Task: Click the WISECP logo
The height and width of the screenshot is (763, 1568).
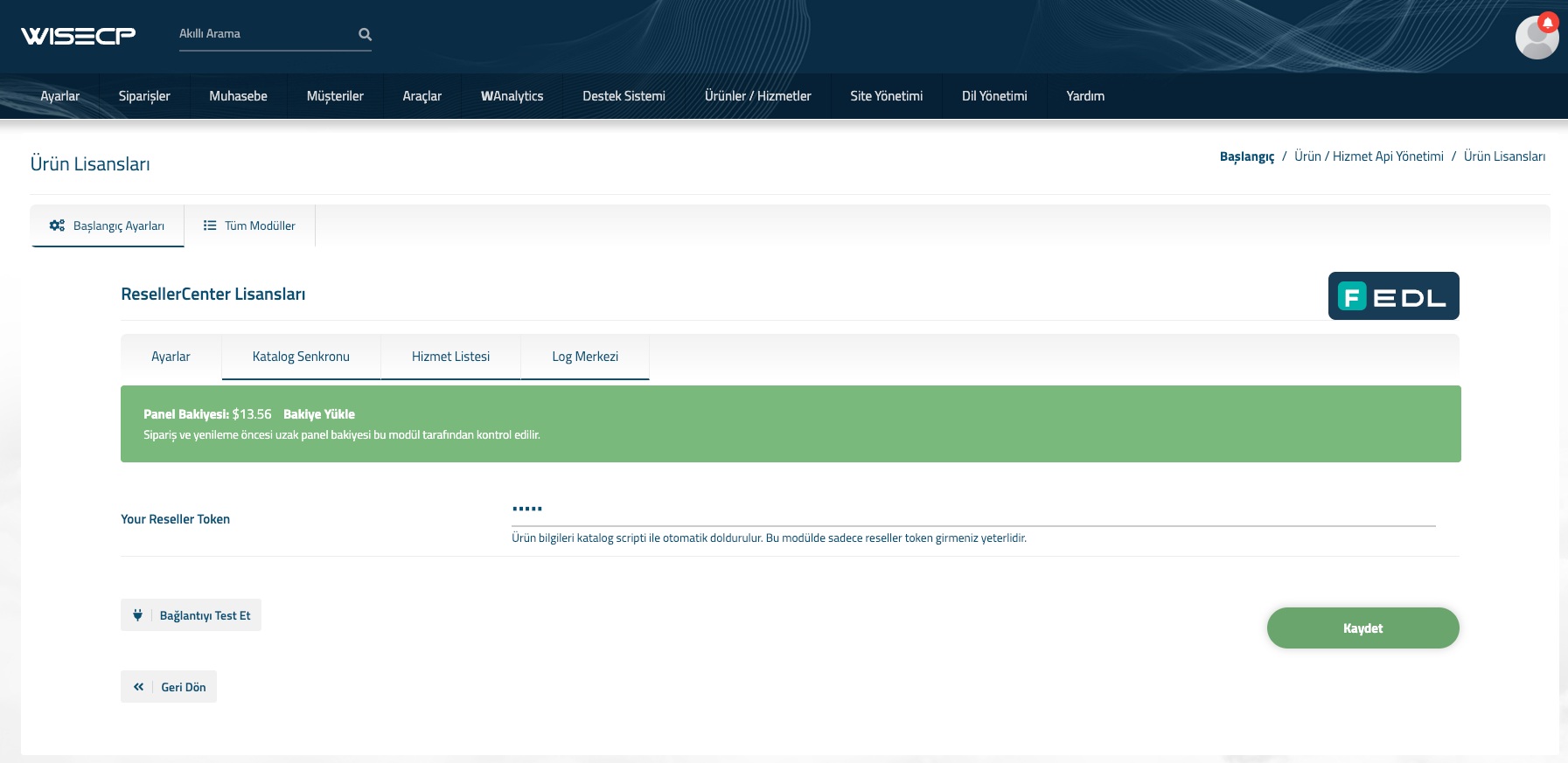Action: coord(78,35)
